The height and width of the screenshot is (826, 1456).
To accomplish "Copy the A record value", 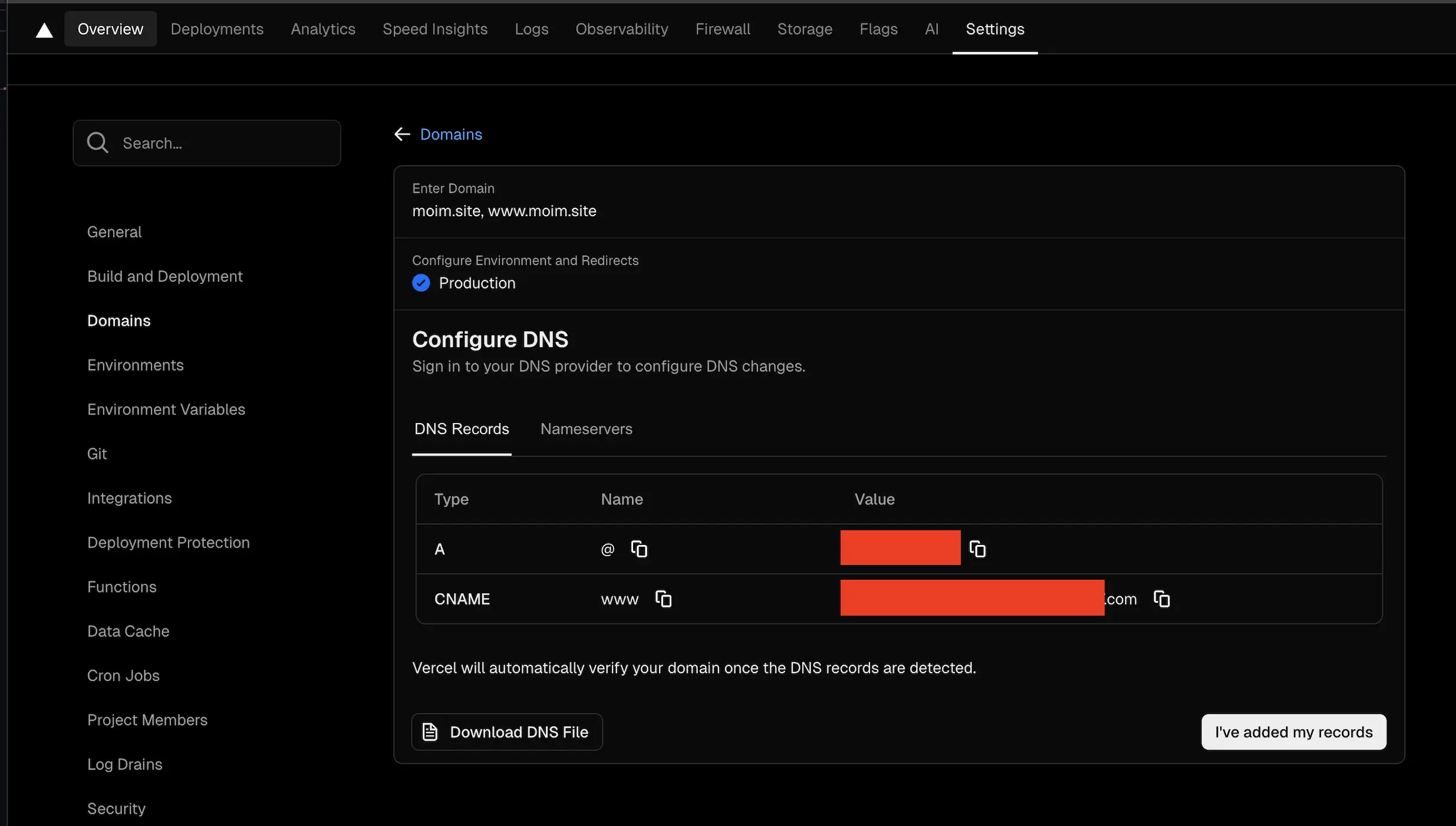I will 977,549.
